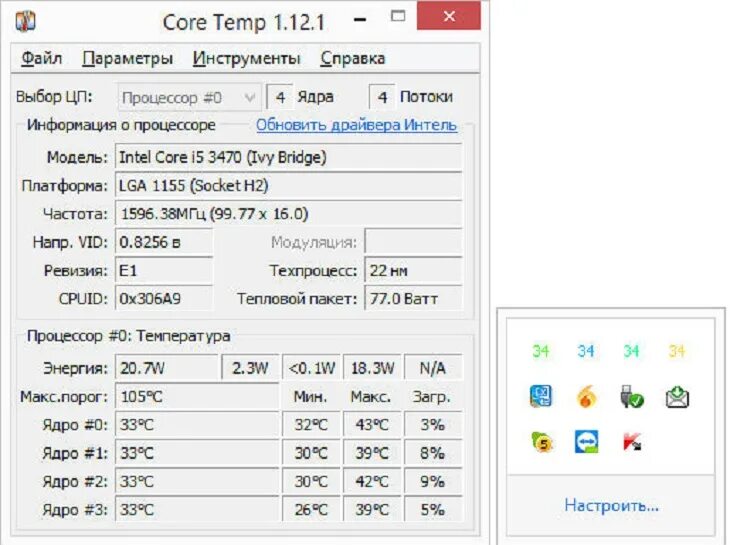Click Ядро #0 current temperature 33°C
Viewport: 730px width, 545px height.
[x=197, y=425]
